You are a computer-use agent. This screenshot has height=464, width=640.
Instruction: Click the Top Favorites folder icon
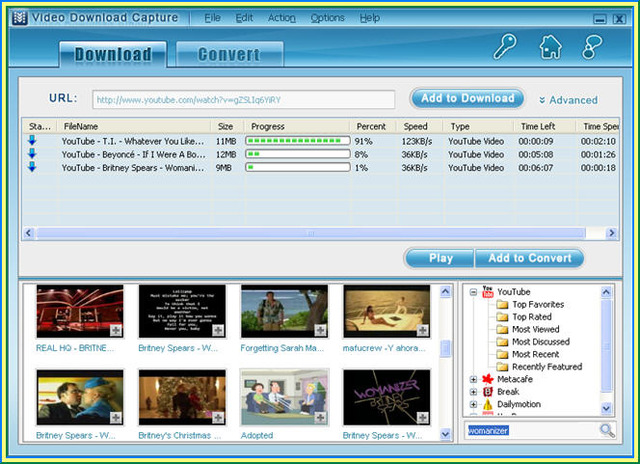502,304
